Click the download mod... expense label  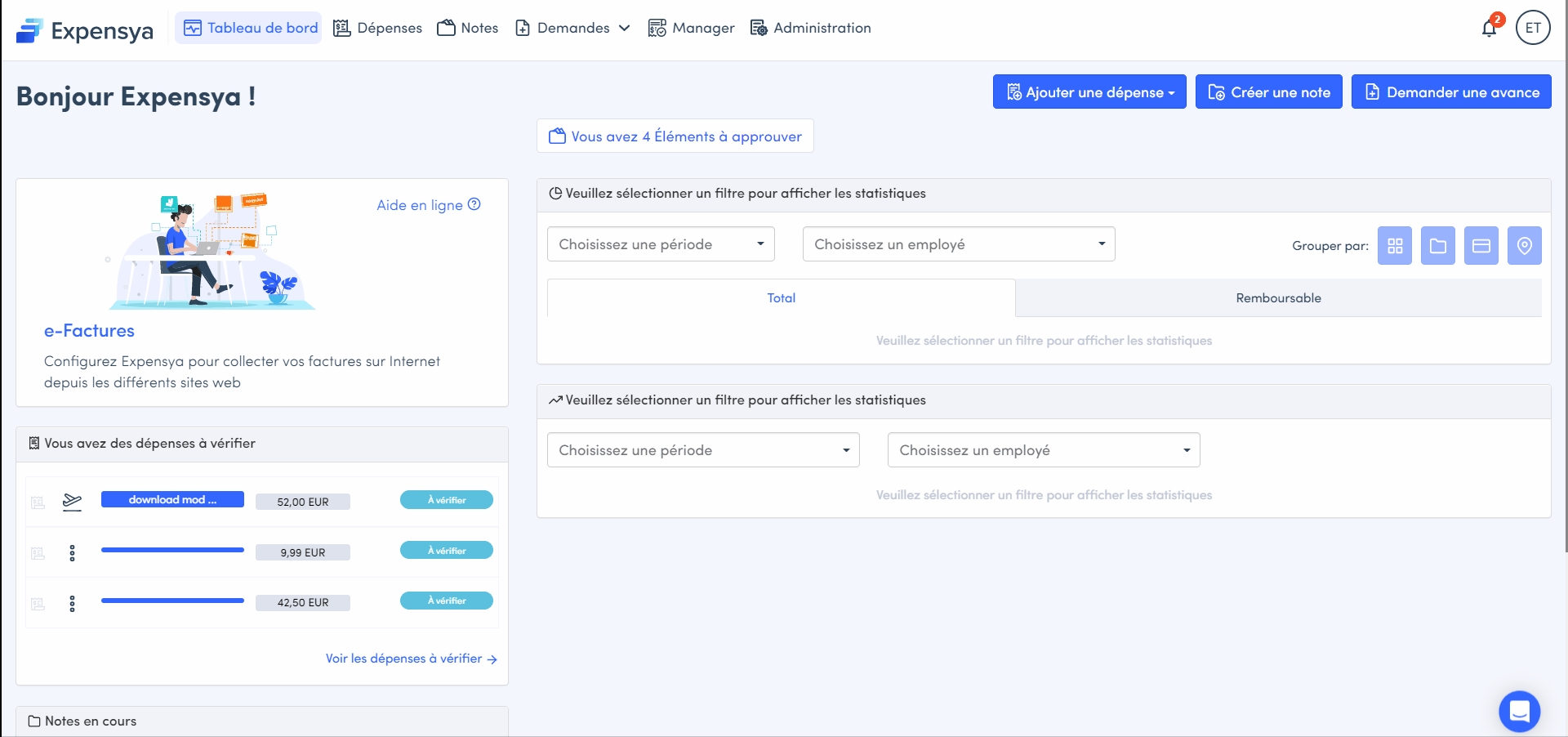click(x=172, y=499)
